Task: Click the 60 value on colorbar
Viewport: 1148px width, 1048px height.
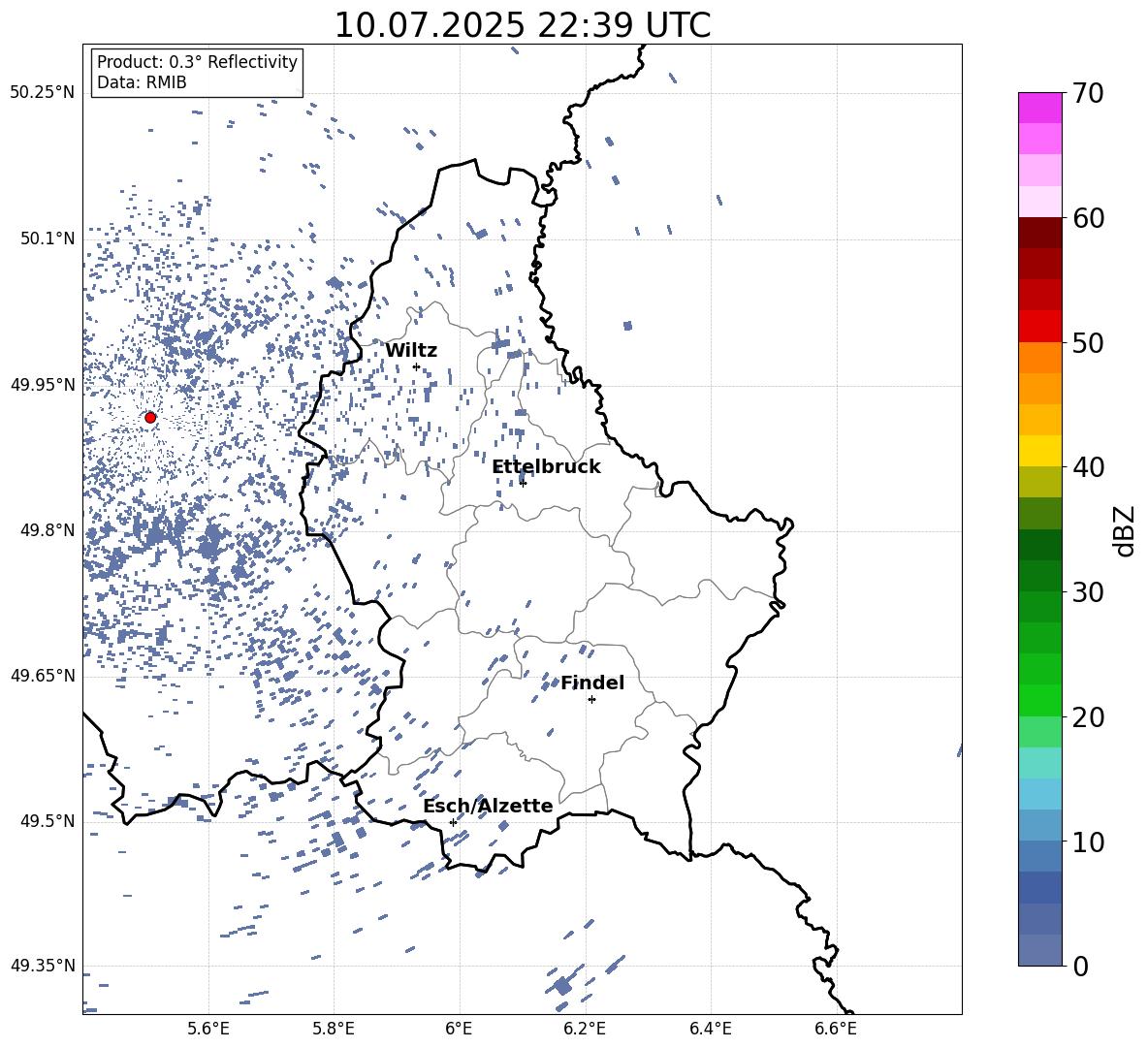Action: (1088, 218)
